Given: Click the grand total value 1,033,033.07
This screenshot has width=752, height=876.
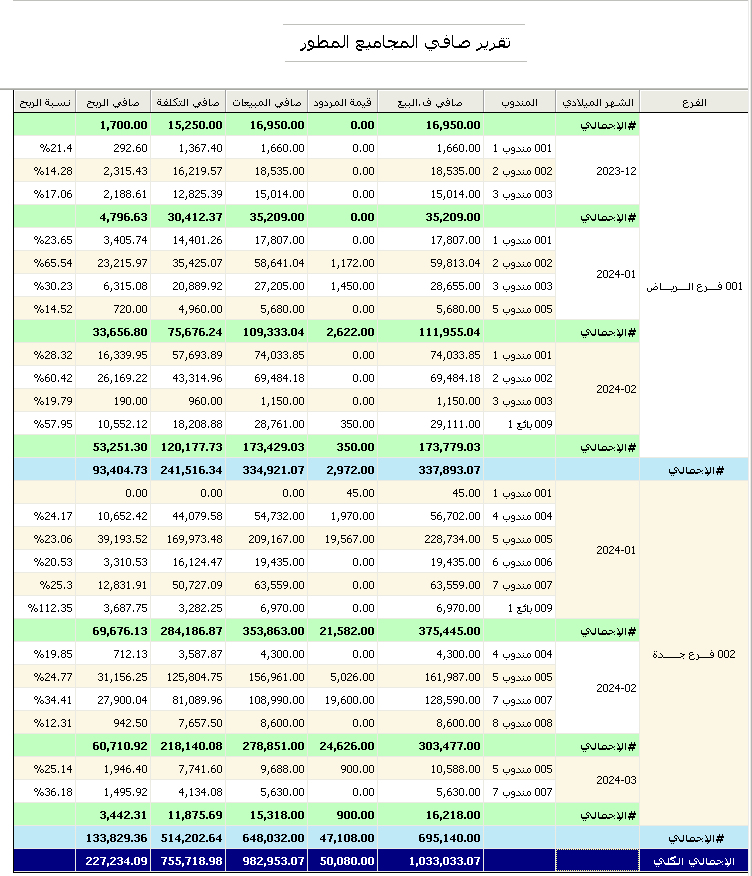Looking at the screenshot, I should [431, 860].
